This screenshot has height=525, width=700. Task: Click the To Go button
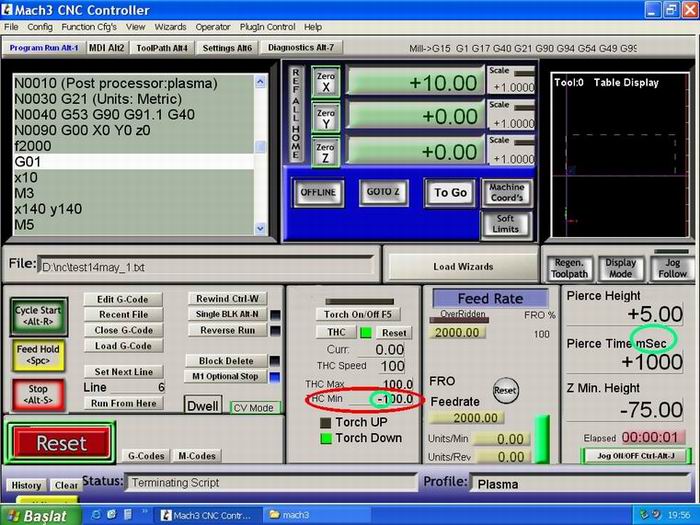[450, 193]
